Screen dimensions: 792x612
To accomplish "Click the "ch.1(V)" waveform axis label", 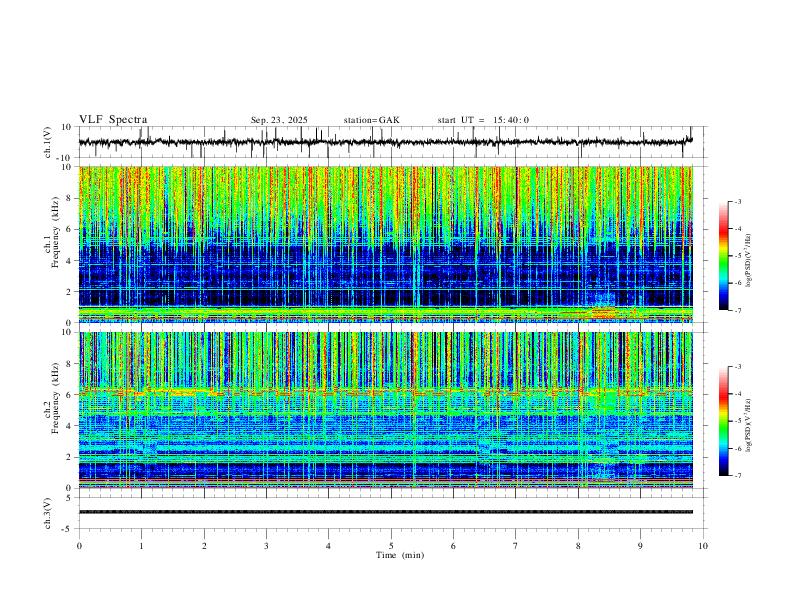I will 48,142.
